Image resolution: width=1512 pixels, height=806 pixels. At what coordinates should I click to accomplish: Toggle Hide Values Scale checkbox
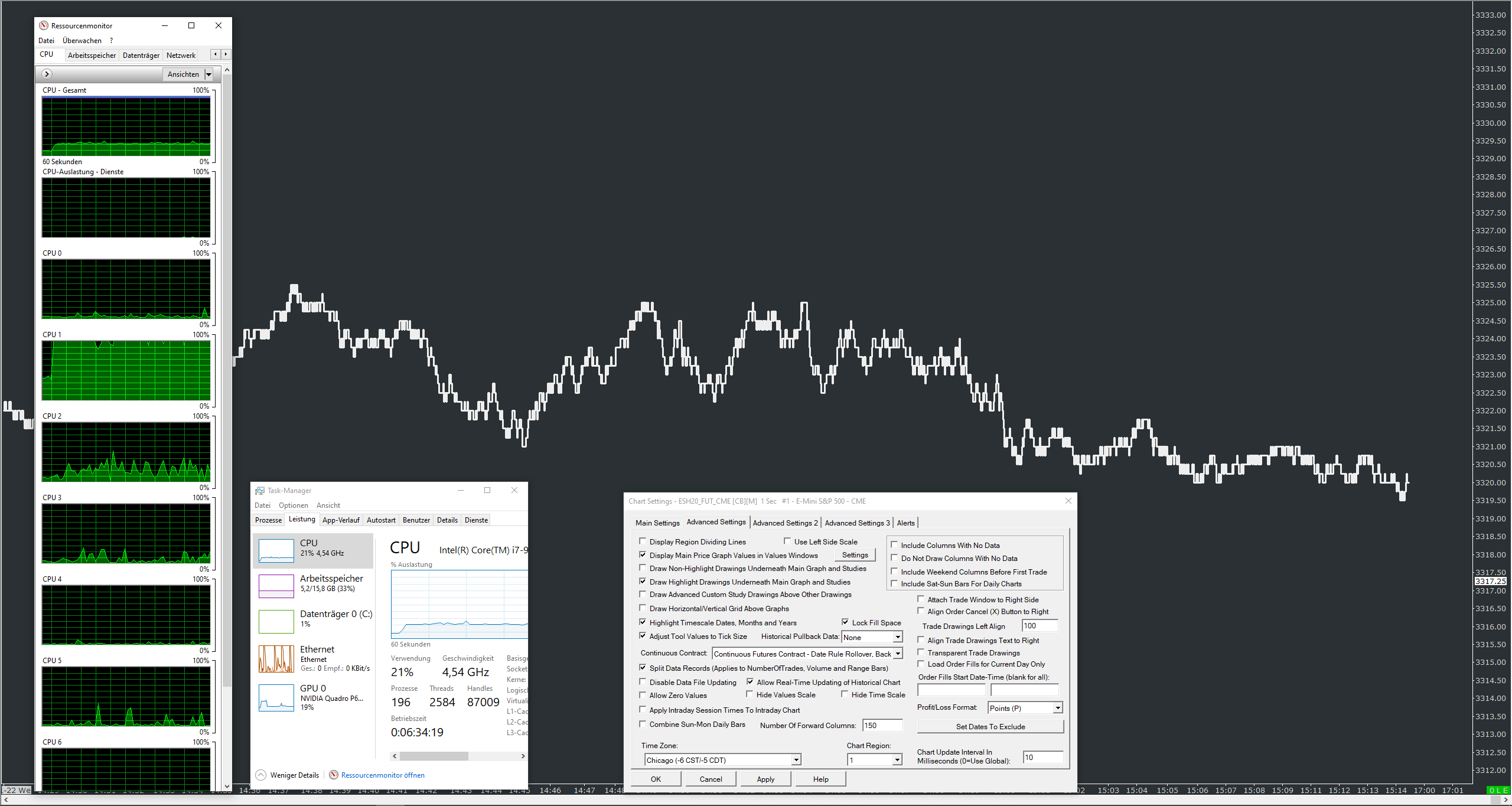click(750, 694)
